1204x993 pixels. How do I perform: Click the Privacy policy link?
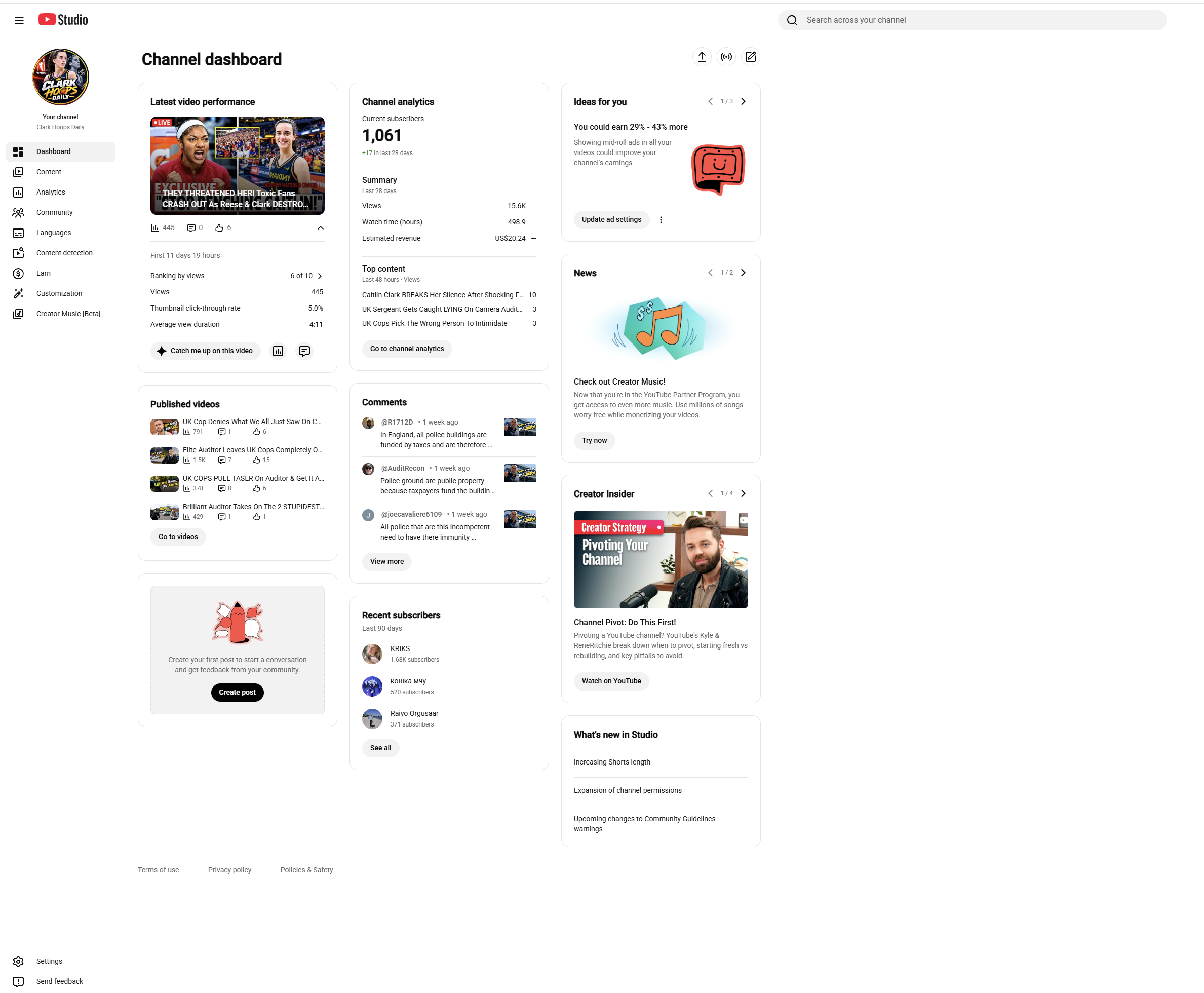click(x=229, y=870)
